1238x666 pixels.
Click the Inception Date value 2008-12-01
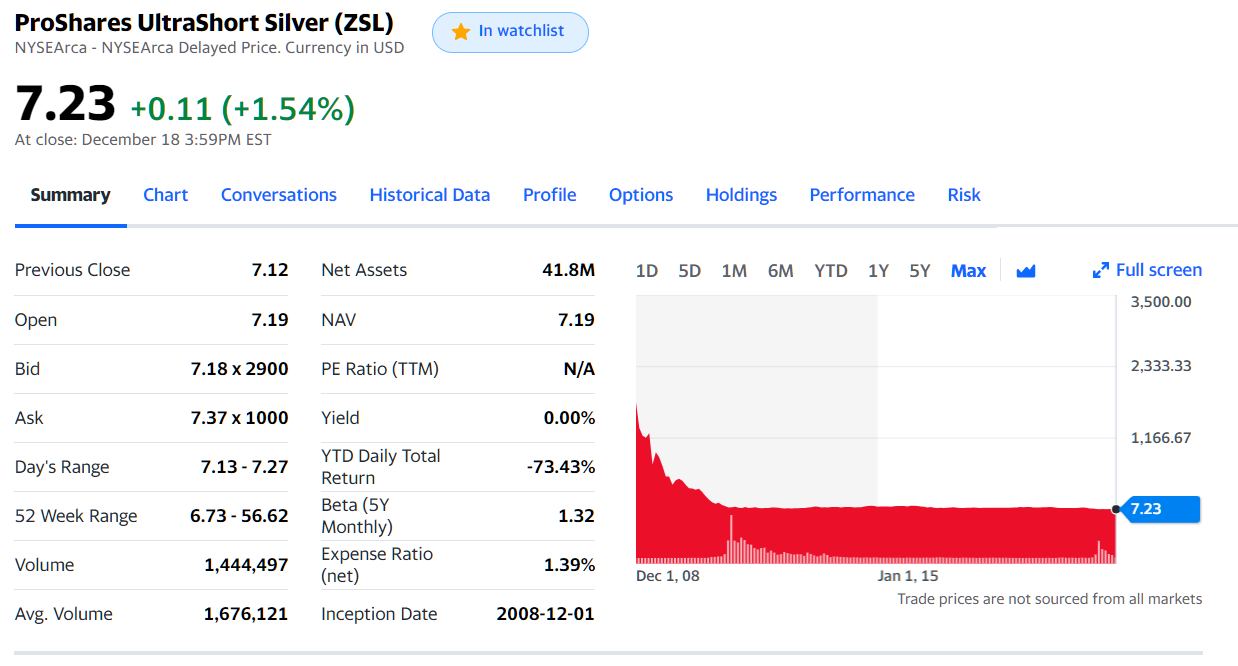[x=546, y=614]
